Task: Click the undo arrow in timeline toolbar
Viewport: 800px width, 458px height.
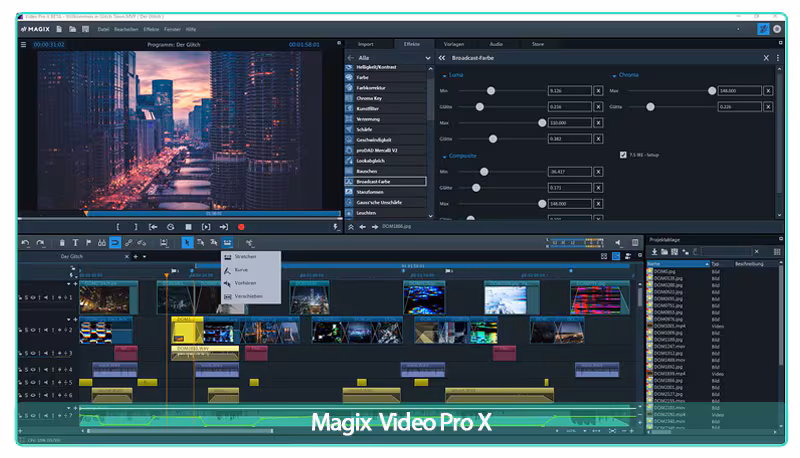Action: tap(26, 243)
